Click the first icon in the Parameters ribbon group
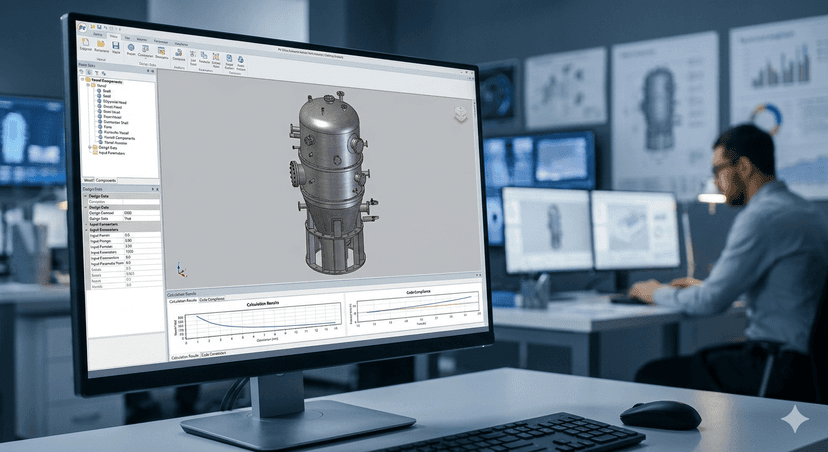The width and height of the screenshot is (828, 452). (x=193, y=54)
